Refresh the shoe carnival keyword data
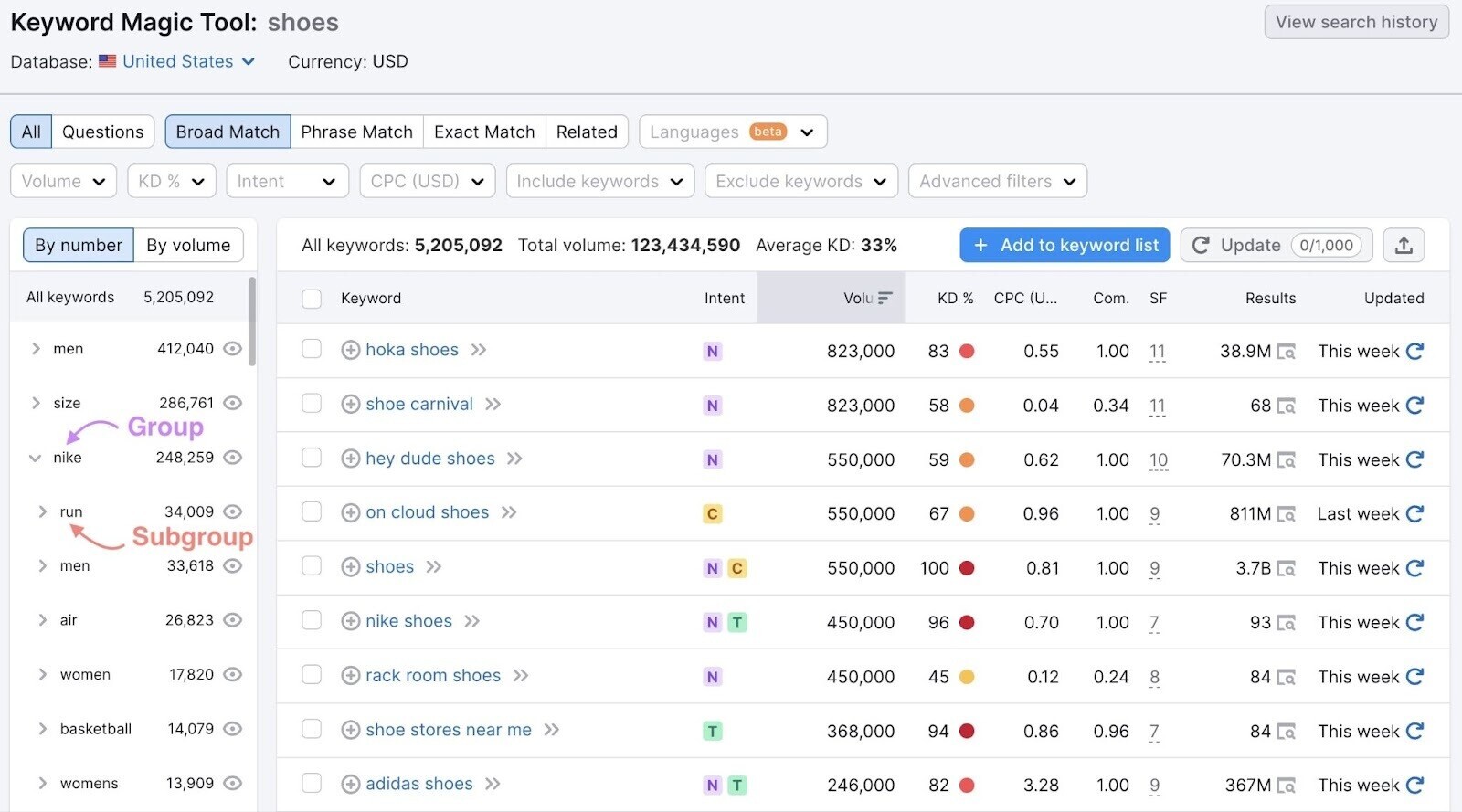 click(x=1414, y=406)
